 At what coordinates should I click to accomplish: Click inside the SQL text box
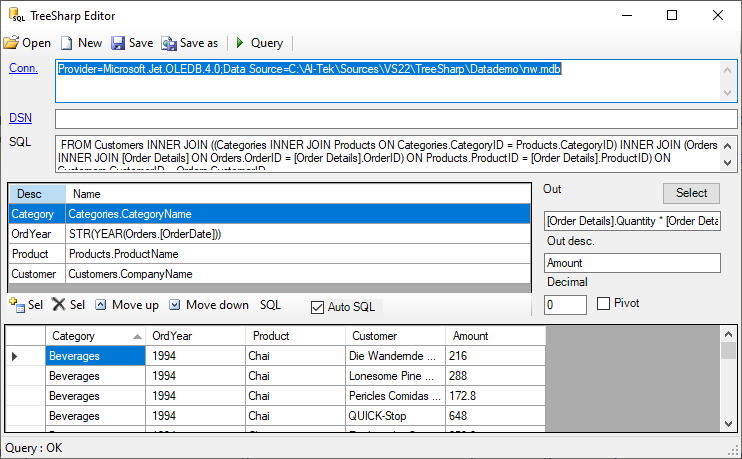click(397, 154)
